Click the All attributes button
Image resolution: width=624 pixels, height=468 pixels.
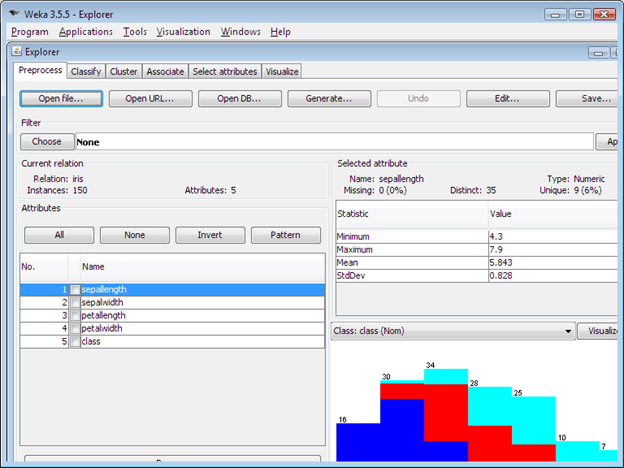click(x=59, y=235)
